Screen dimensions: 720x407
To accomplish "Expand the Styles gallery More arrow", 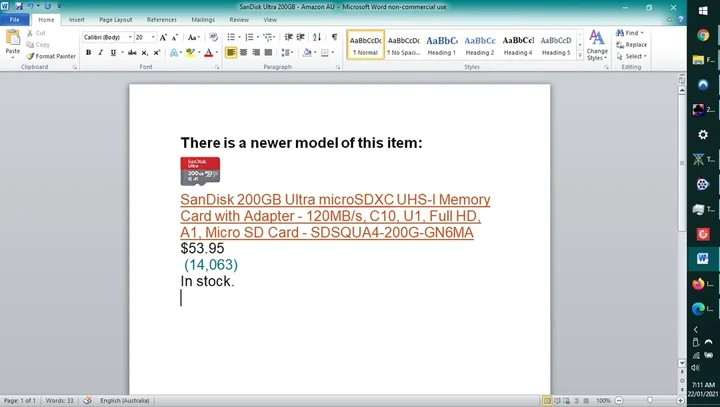I will coord(580,56).
